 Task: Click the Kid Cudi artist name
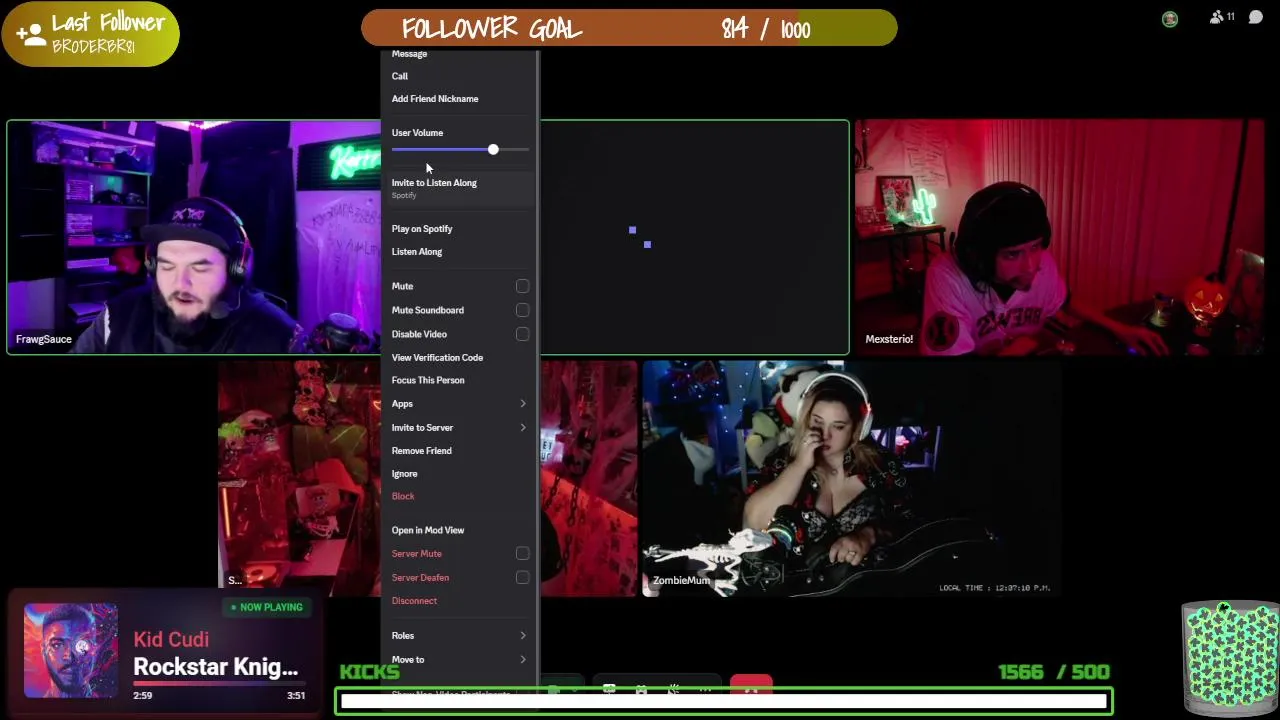pyautogui.click(x=171, y=640)
